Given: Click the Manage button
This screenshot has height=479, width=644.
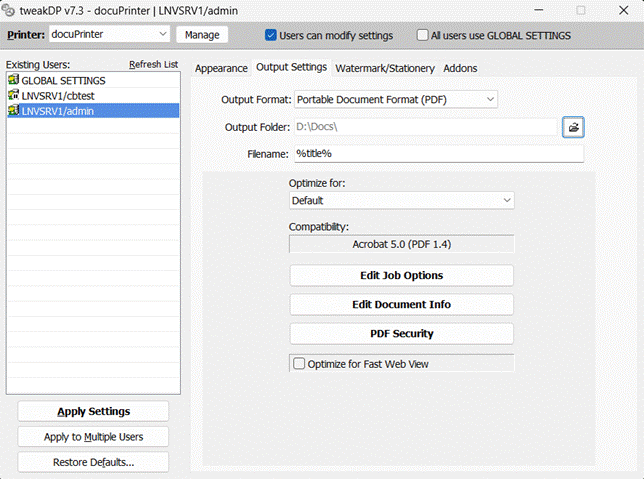Looking at the screenshot, I should coord(201,34).
